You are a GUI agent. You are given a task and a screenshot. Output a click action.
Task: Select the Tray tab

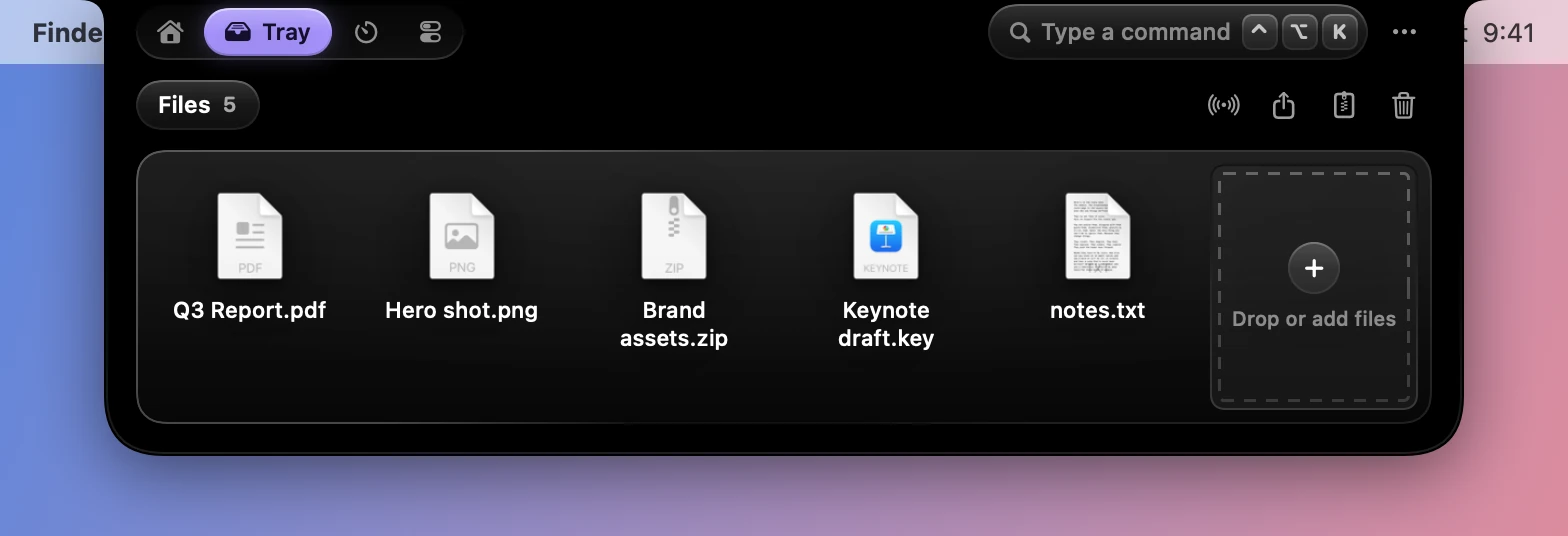pyautogui.click(x=268, y=32)
